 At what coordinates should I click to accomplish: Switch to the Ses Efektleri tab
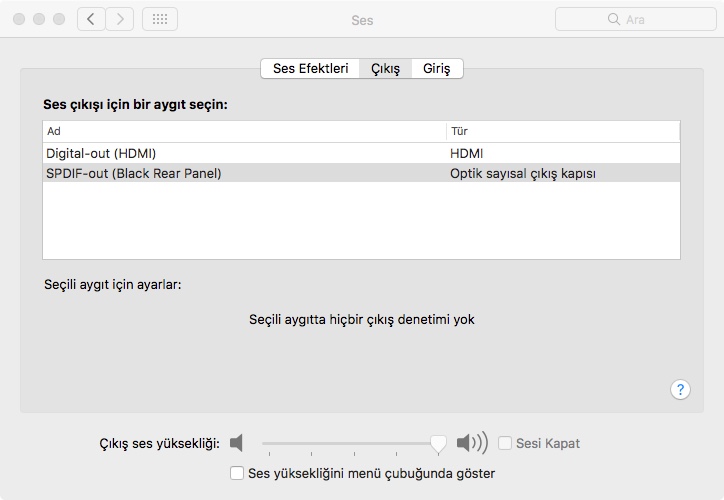point(310,68)
